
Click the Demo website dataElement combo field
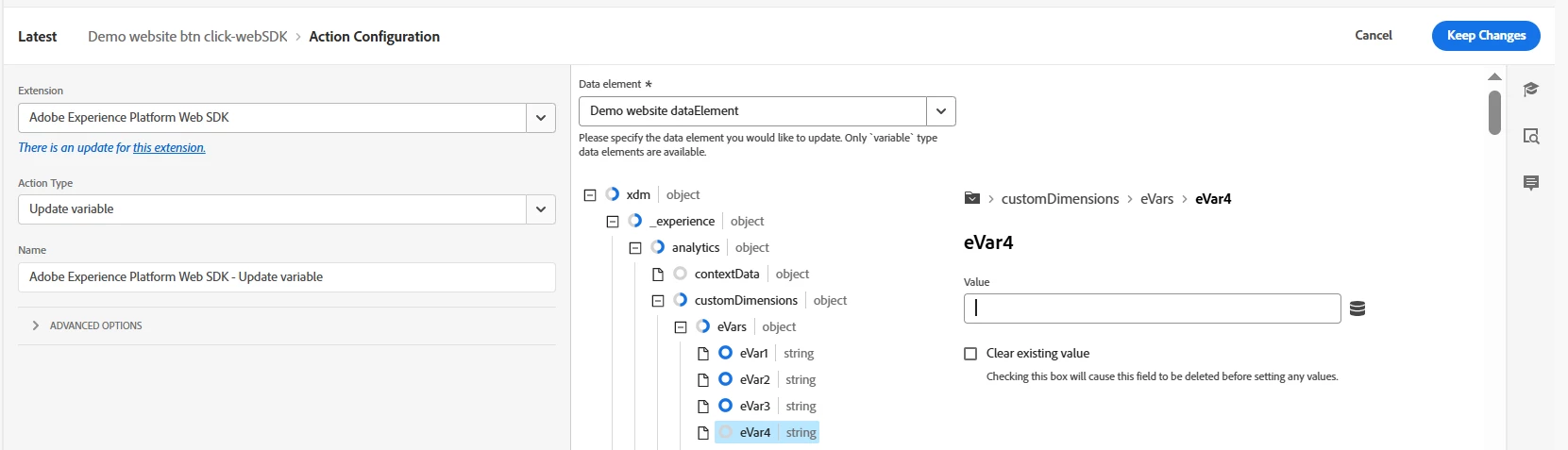pos(752,111)
